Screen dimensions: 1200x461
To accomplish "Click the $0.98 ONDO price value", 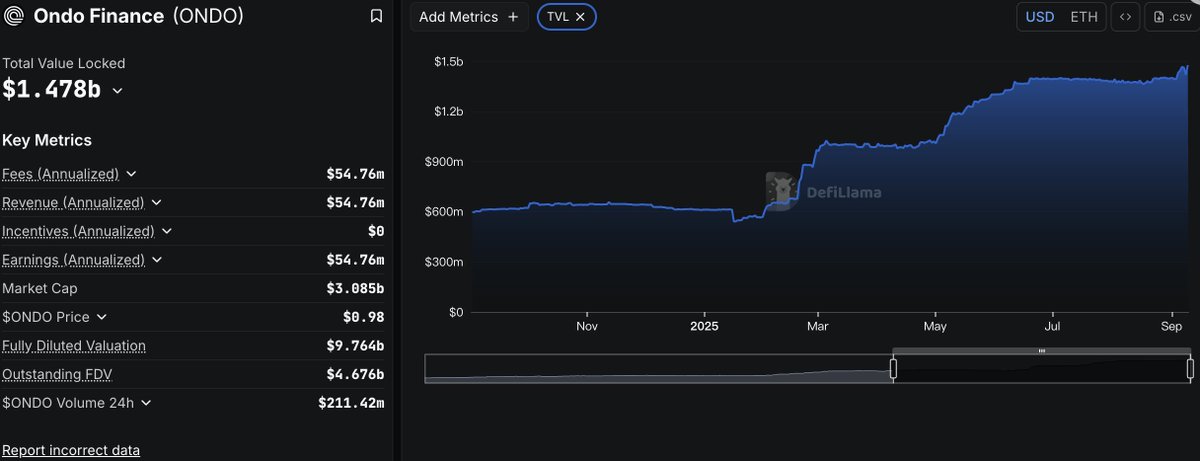I will (x=363, y=317).
